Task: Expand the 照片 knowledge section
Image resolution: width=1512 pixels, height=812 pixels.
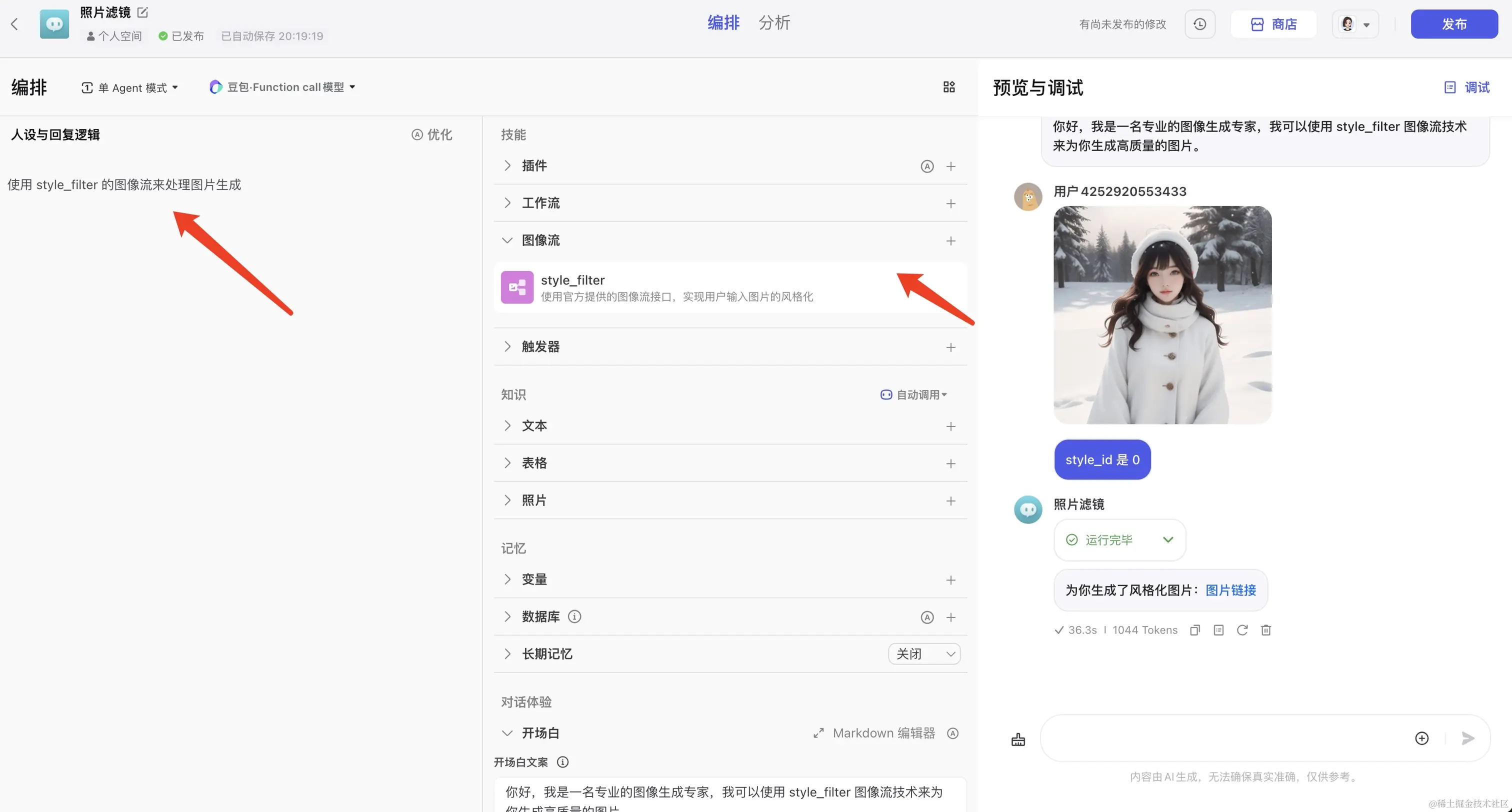Action: [507, 500]
